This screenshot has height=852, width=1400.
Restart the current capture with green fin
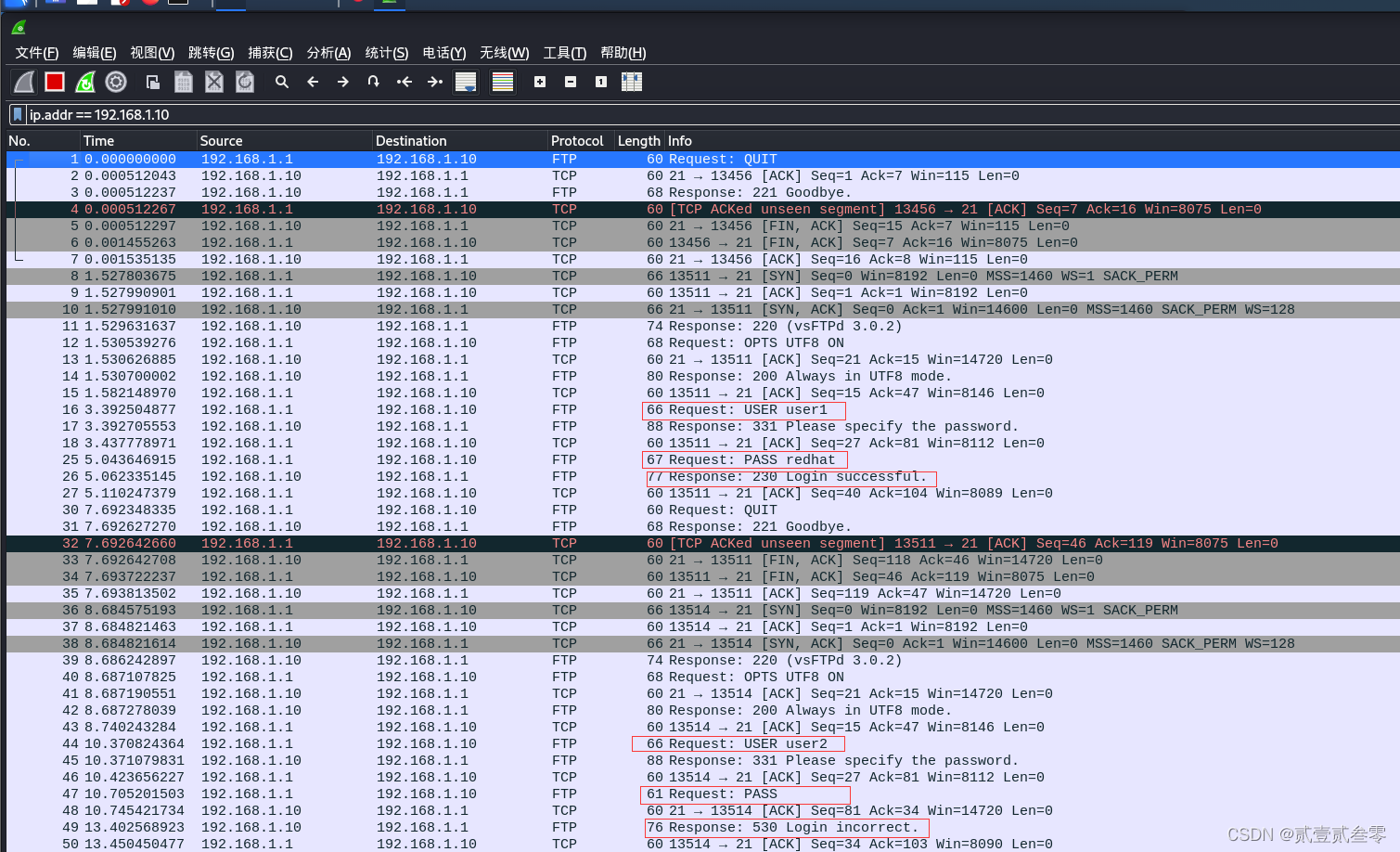pyautogui.click(x=85, y=82)
